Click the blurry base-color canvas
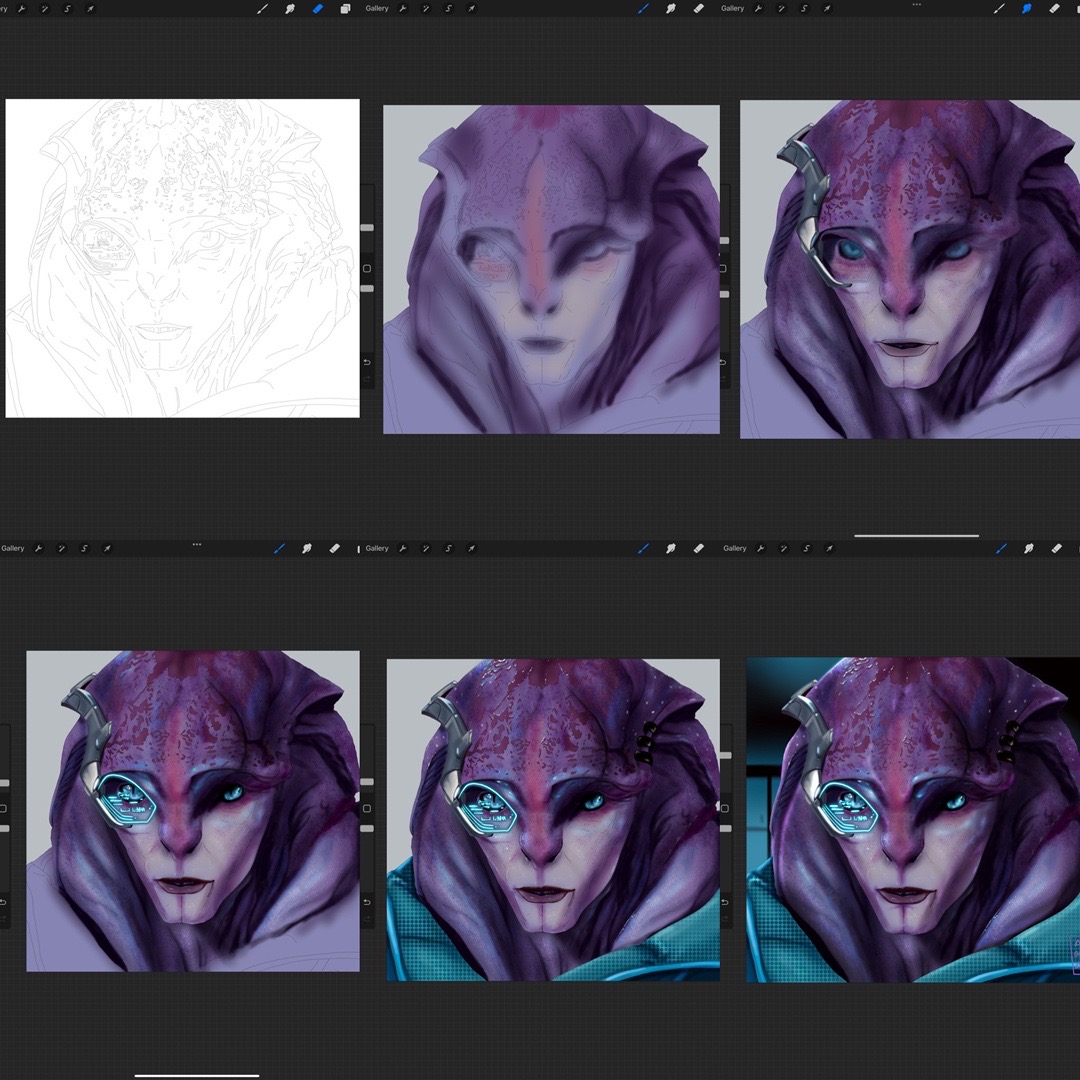1080x1080 pixels. tap(551, 269)
